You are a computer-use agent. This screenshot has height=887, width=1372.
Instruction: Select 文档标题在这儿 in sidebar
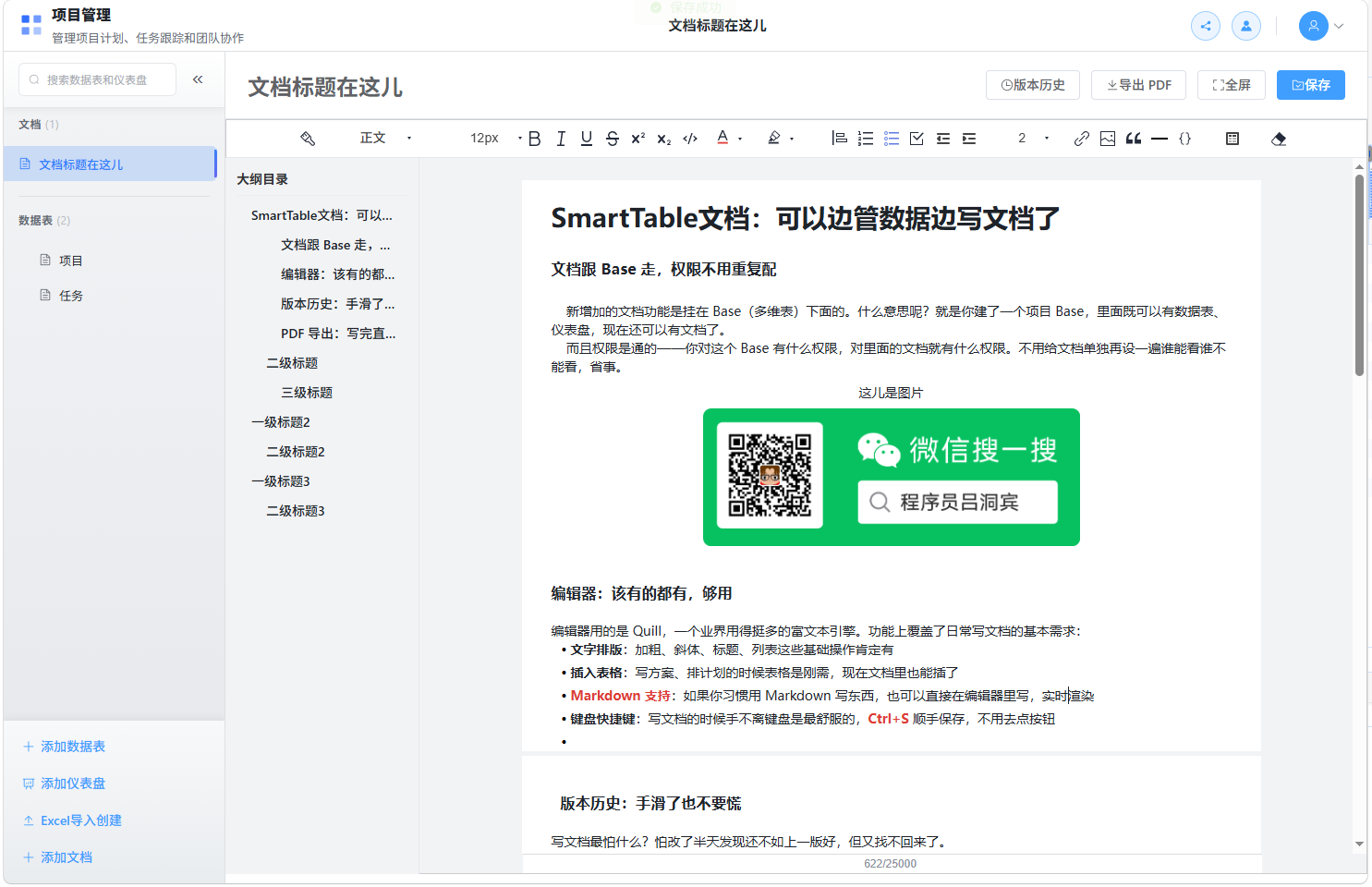click(110, 164)
